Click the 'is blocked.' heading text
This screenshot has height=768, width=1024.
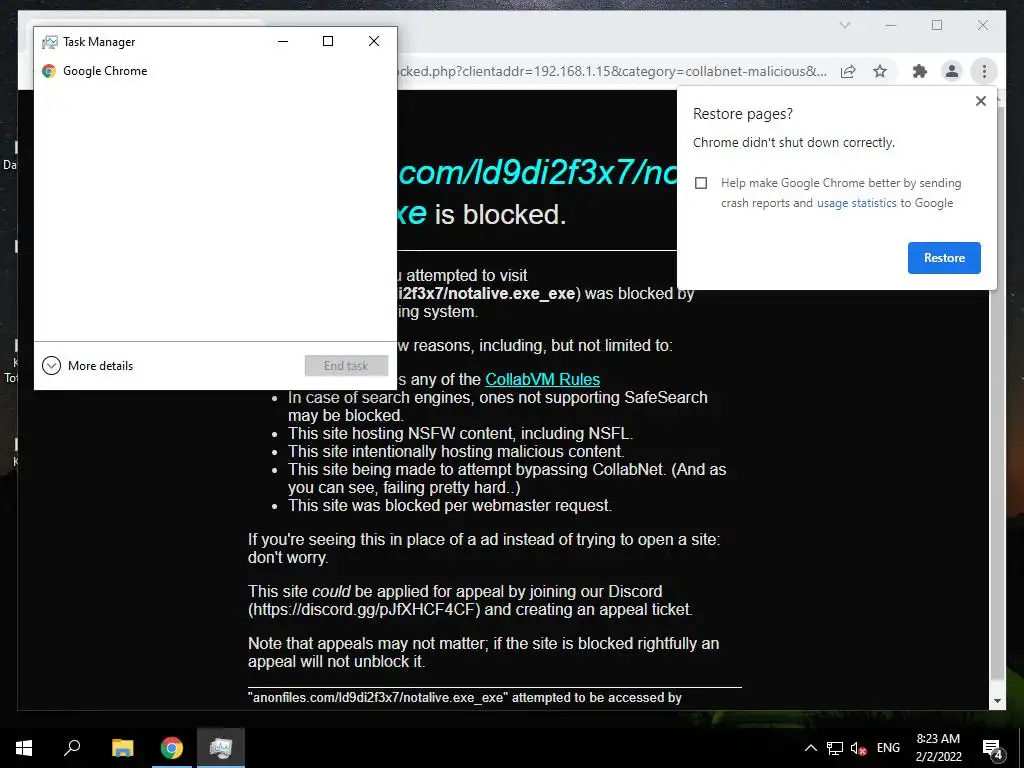500,214
